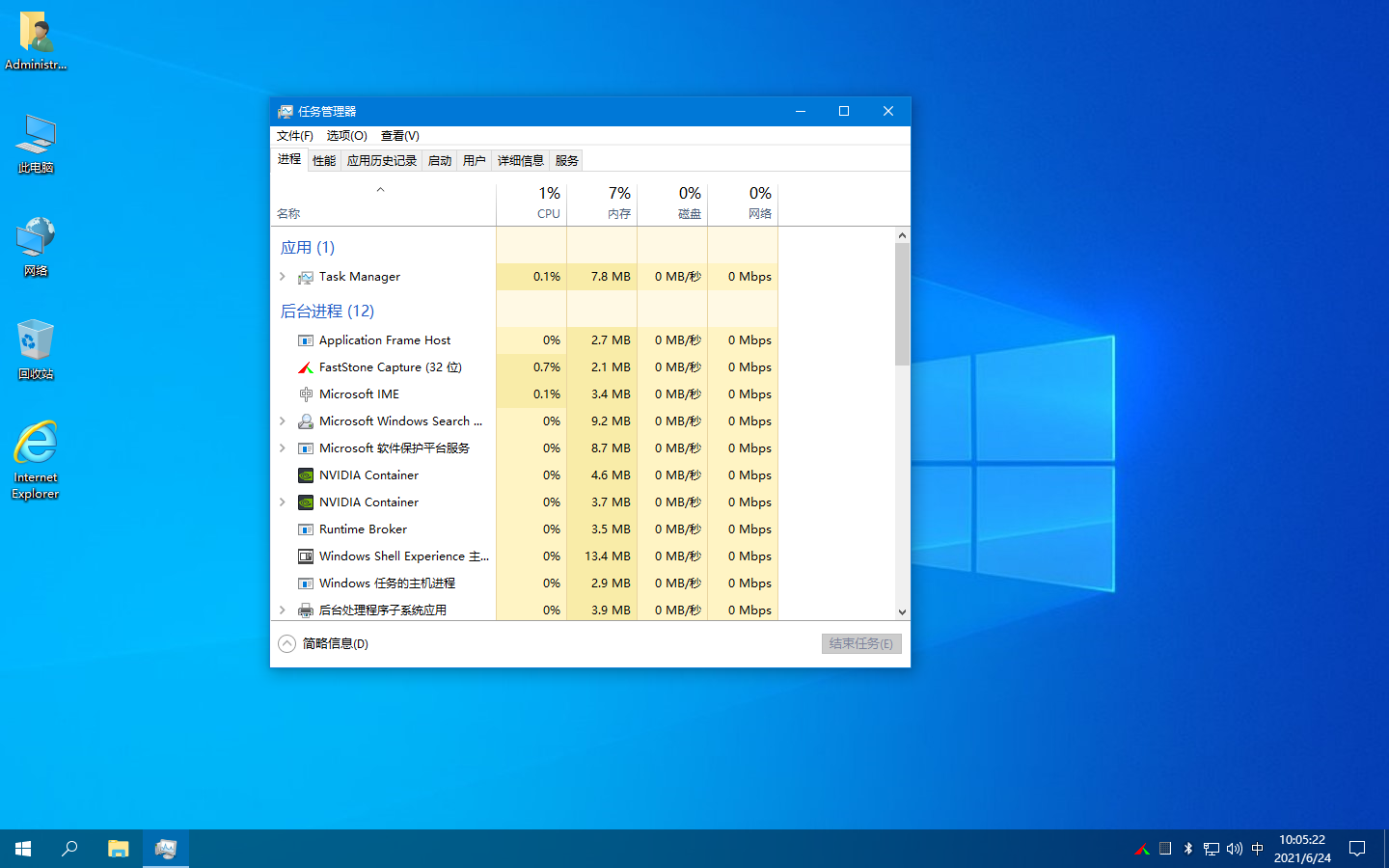Open the 文件(F) menu
Screen dimensions: 1389x868
click(295, 136)
